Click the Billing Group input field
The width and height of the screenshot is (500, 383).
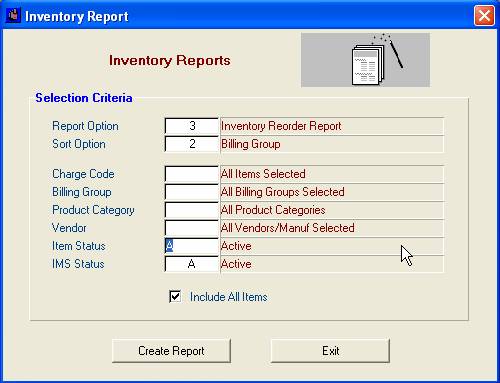click(x=192, y=192)
